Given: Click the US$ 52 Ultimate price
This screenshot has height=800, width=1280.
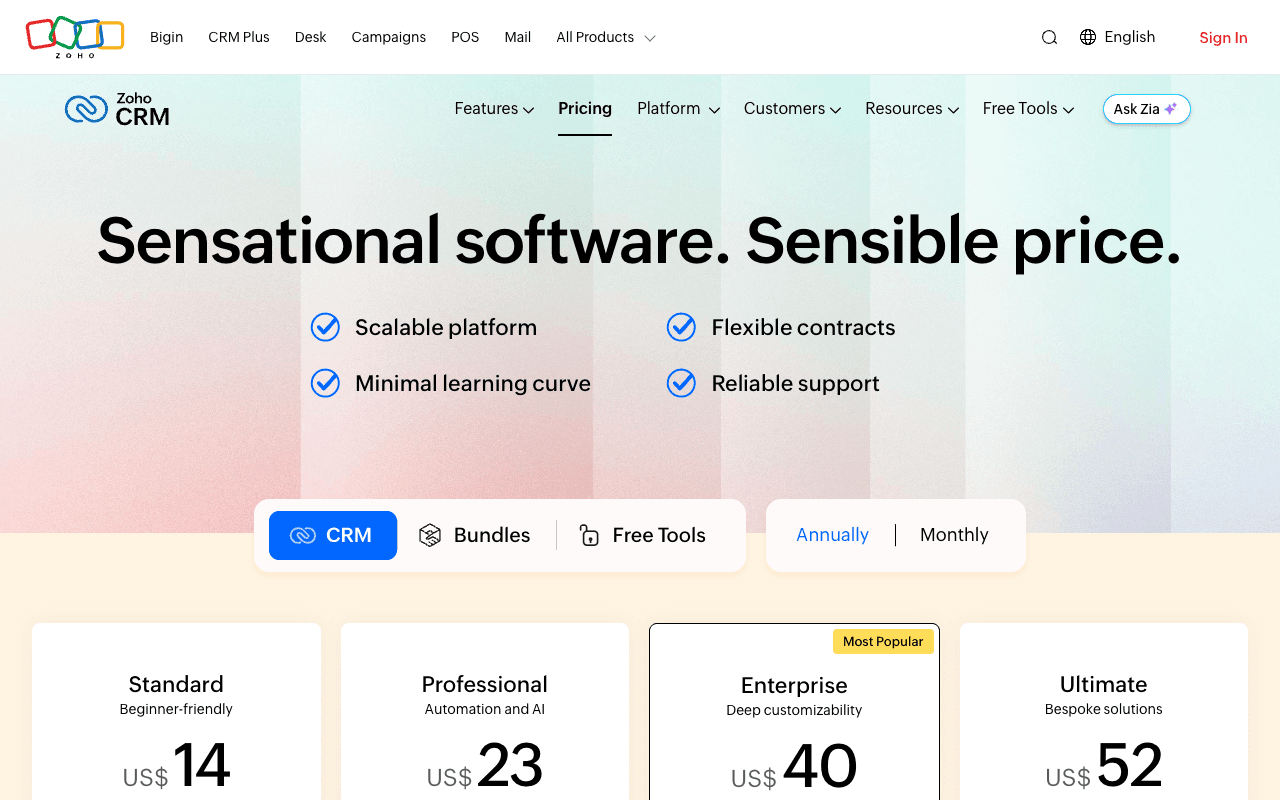Looking at the screenshot, I should click(1104, 766).
